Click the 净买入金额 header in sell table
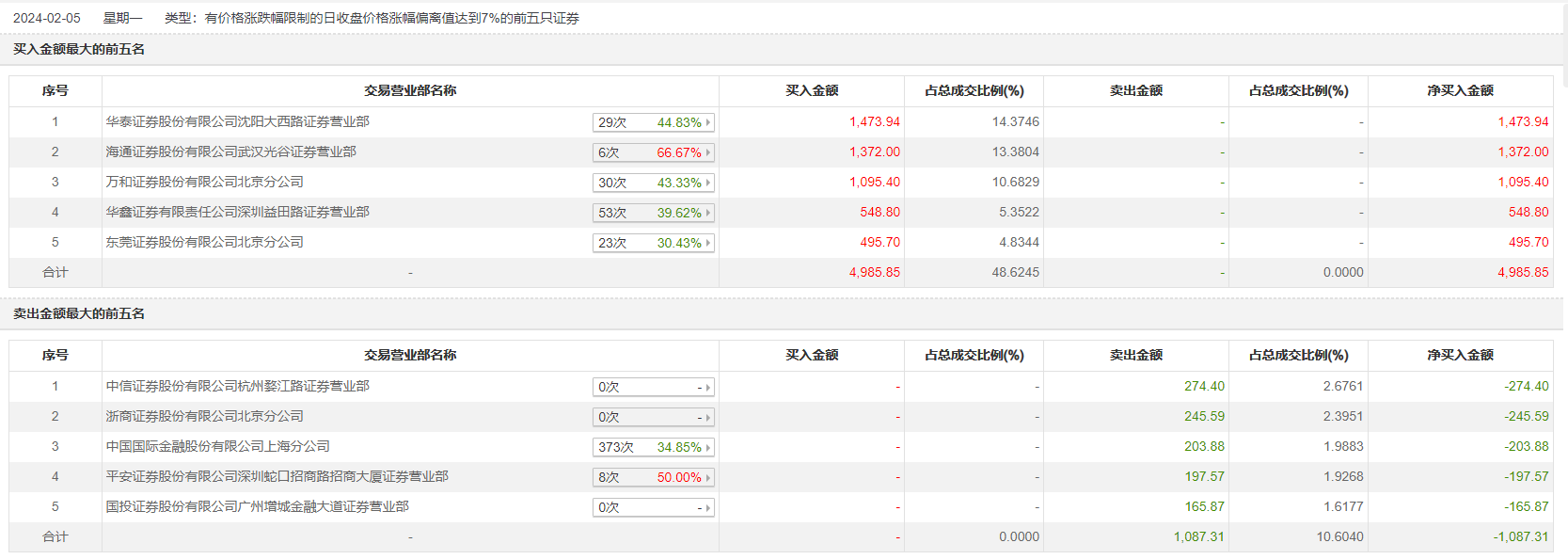 1459,356
